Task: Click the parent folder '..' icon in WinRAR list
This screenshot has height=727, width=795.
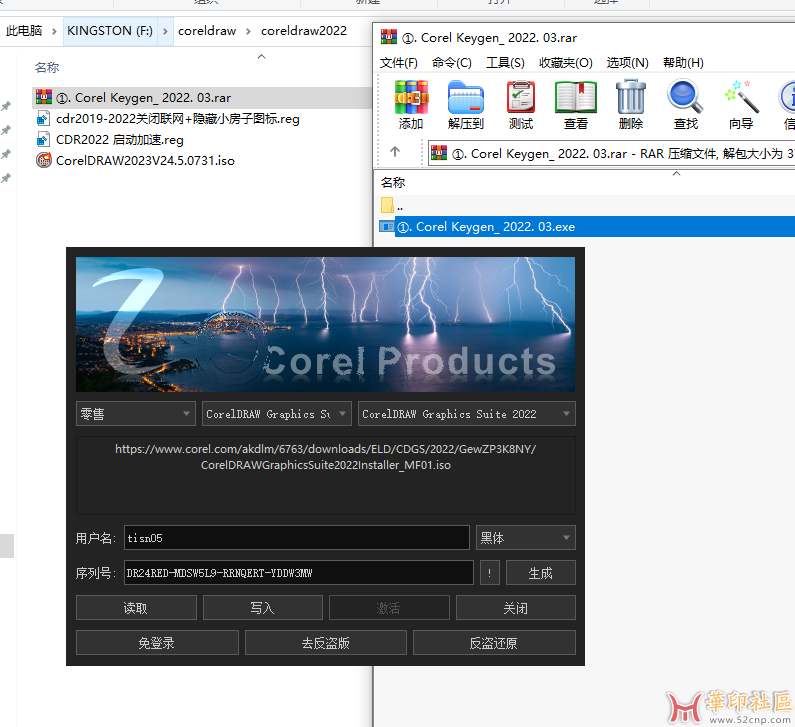Action: pos(387,205)
